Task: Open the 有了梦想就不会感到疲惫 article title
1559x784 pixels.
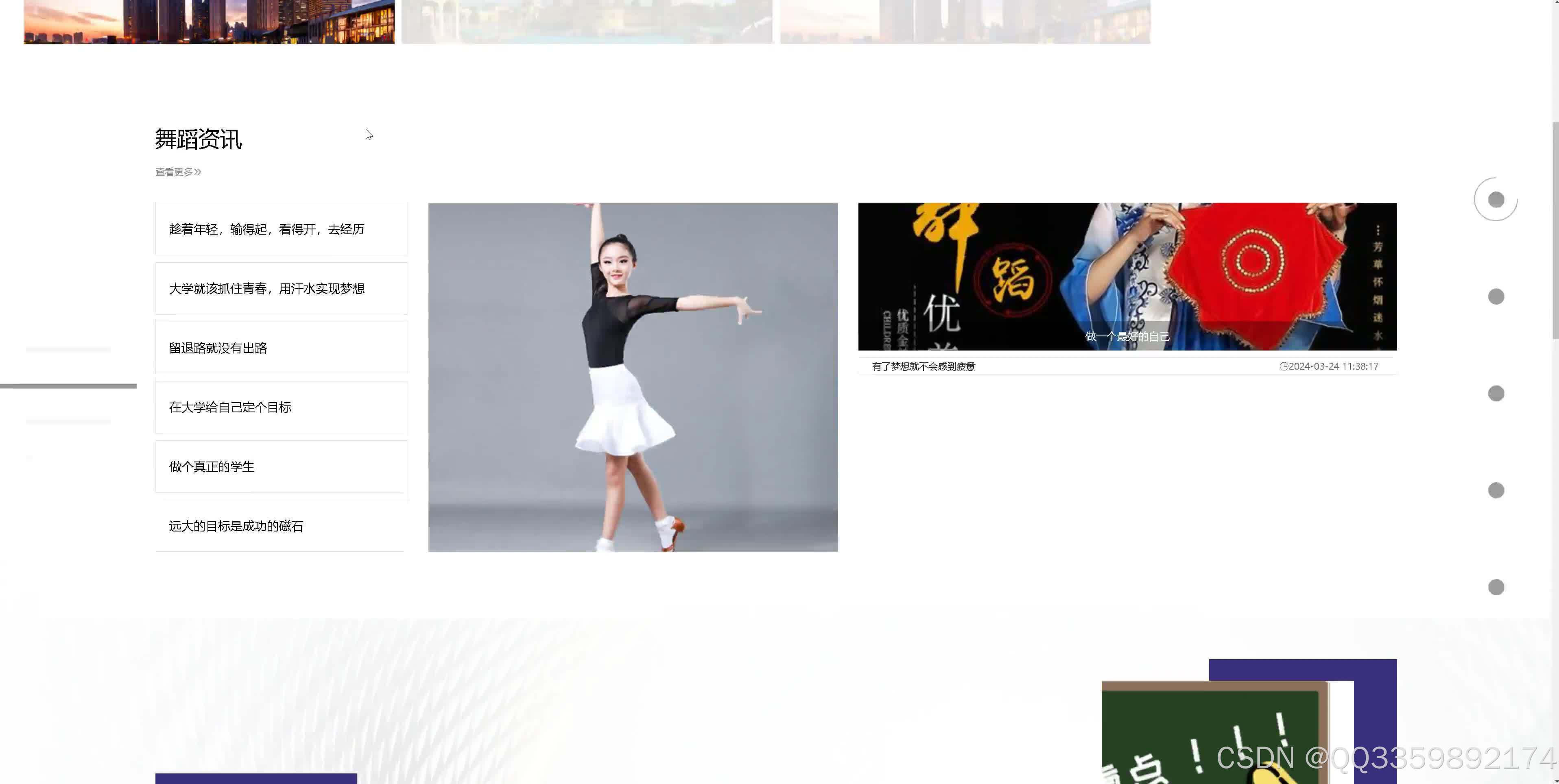Action: (x=923, y=367)
